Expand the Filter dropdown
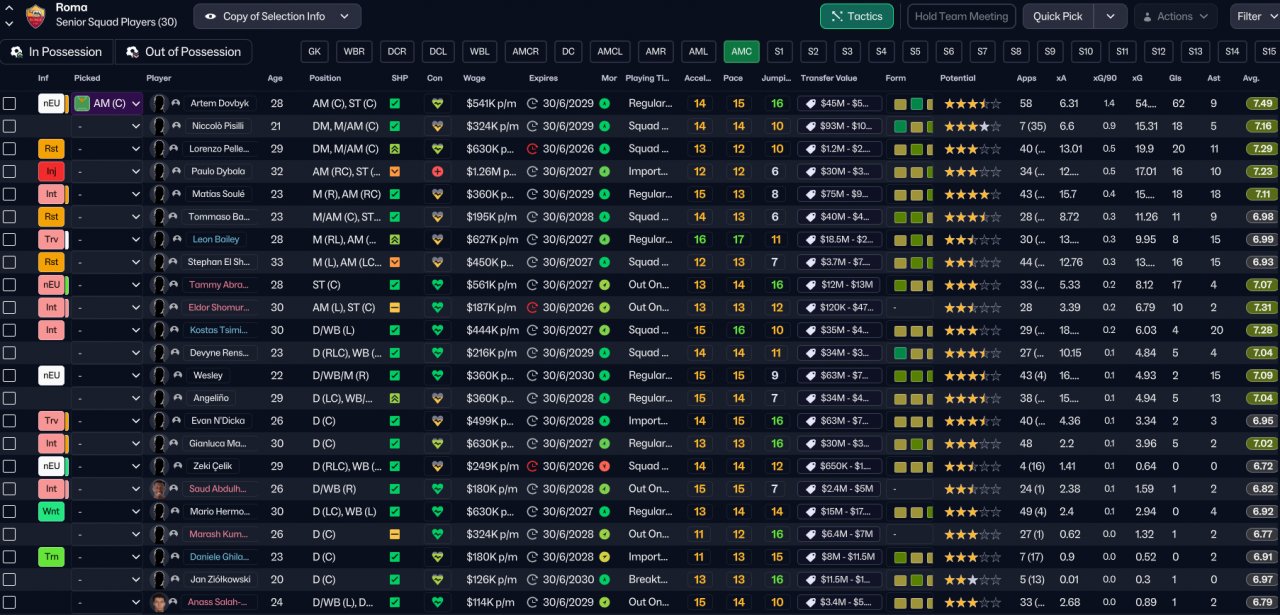The image size is (1280, 615). (1256, 16)
